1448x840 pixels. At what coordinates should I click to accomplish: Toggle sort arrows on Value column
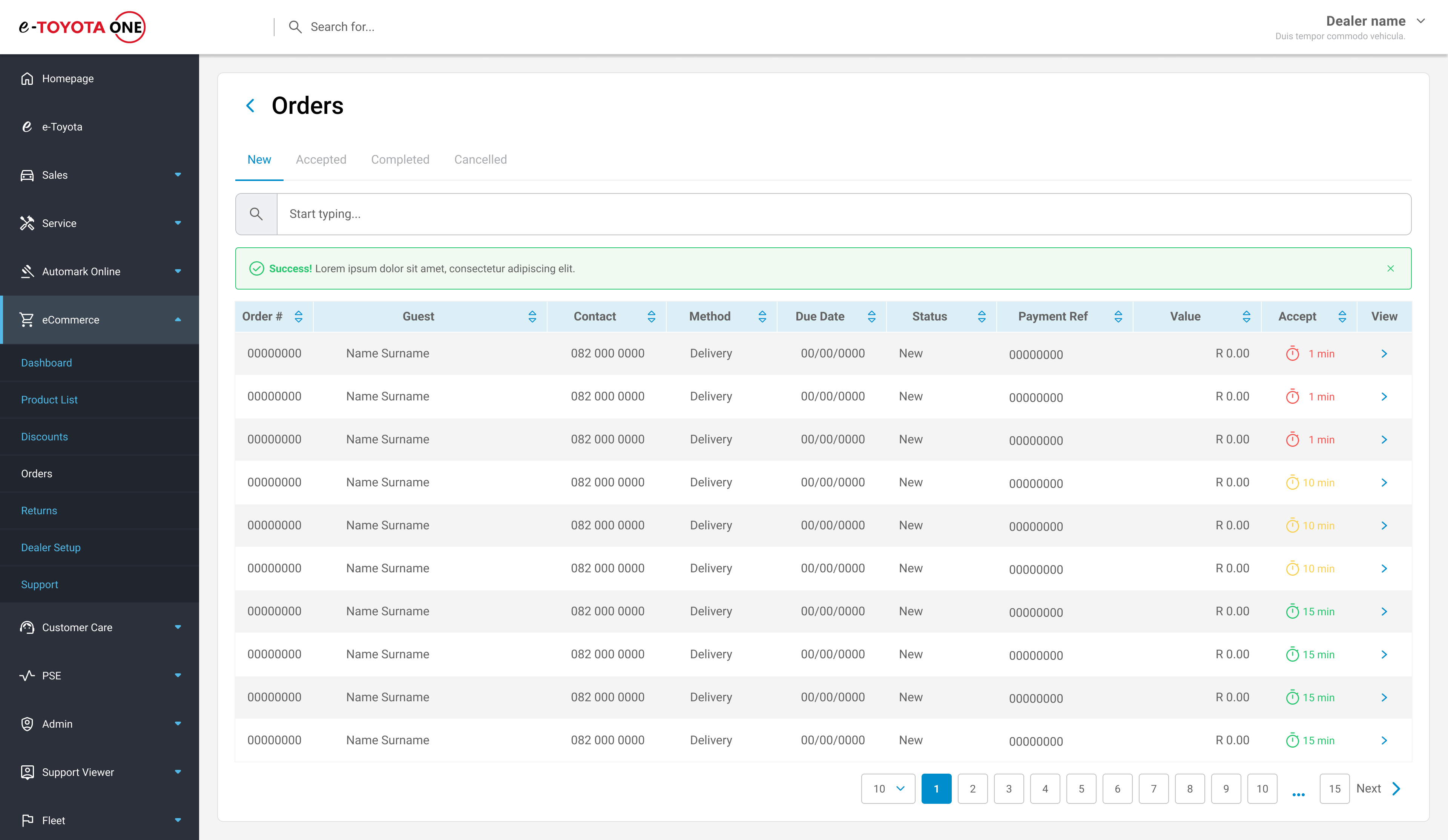coord(1246,317)
